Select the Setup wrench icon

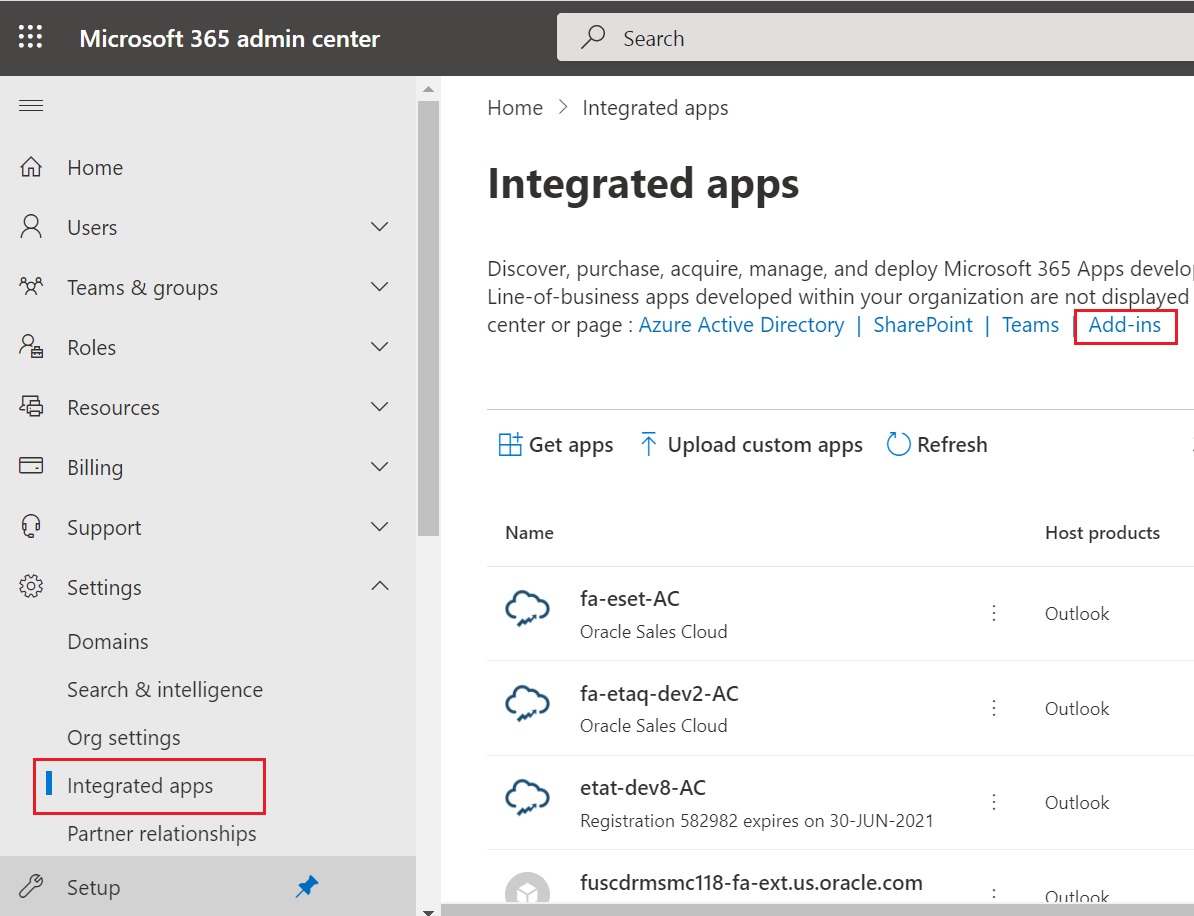(x=31, y=887)
